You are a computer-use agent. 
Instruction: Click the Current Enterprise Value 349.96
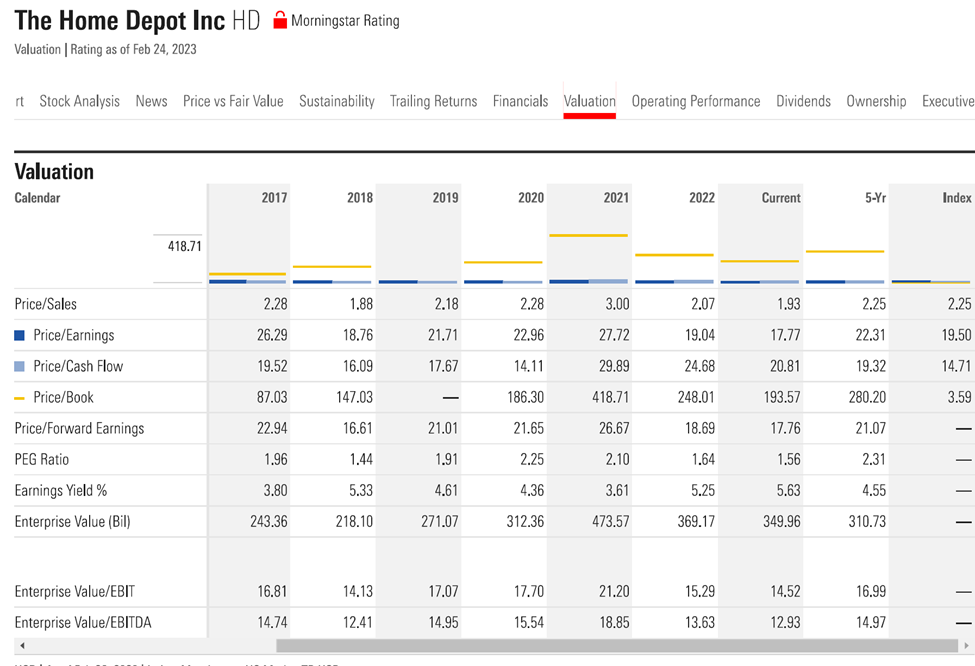point(782,522)
